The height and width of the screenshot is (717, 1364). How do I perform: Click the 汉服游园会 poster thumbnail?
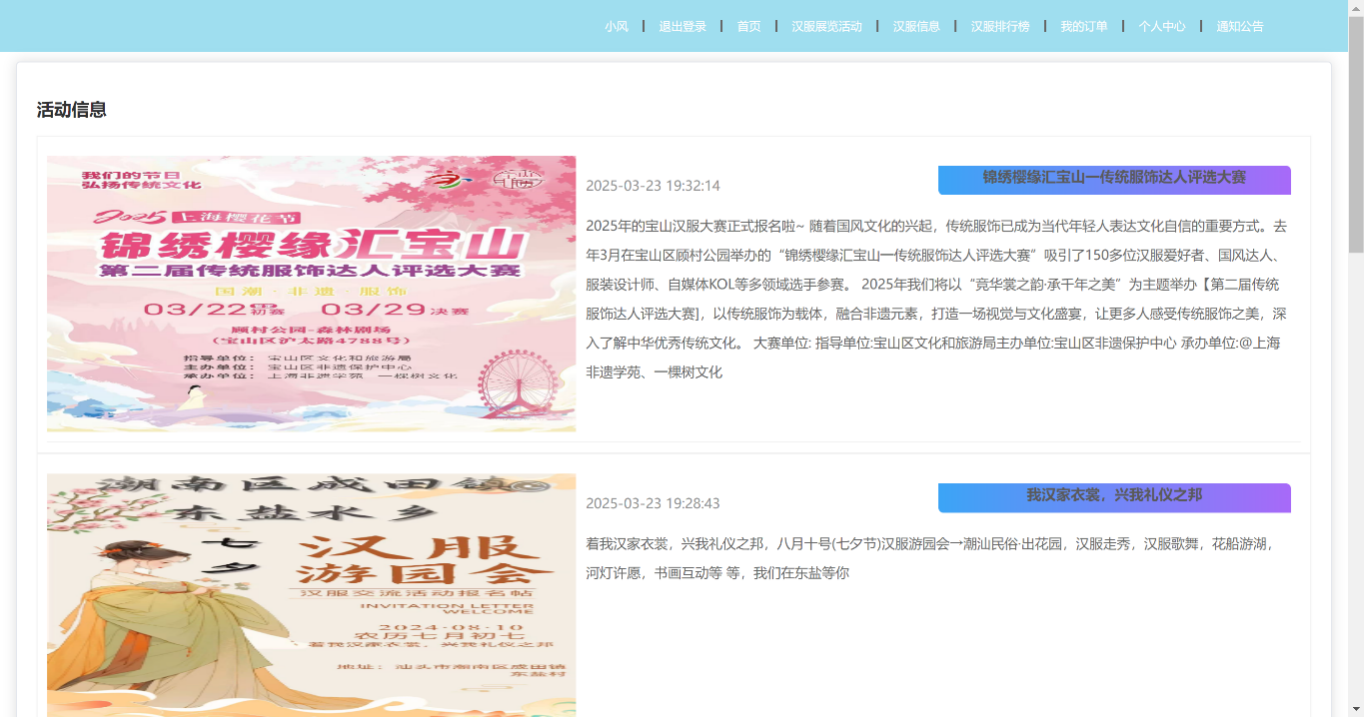[311, 595]
